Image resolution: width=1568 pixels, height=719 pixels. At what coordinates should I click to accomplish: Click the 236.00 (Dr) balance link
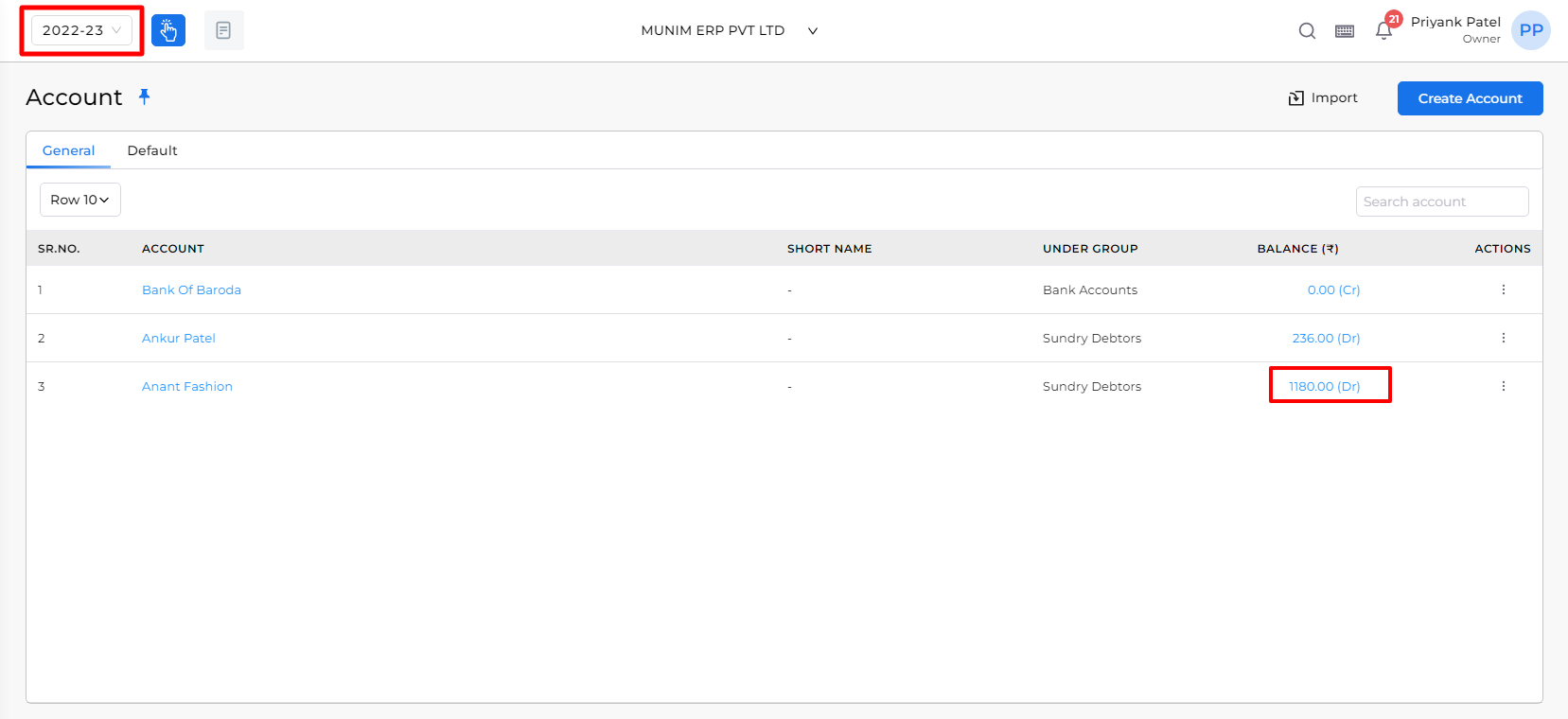point(1326,338)
